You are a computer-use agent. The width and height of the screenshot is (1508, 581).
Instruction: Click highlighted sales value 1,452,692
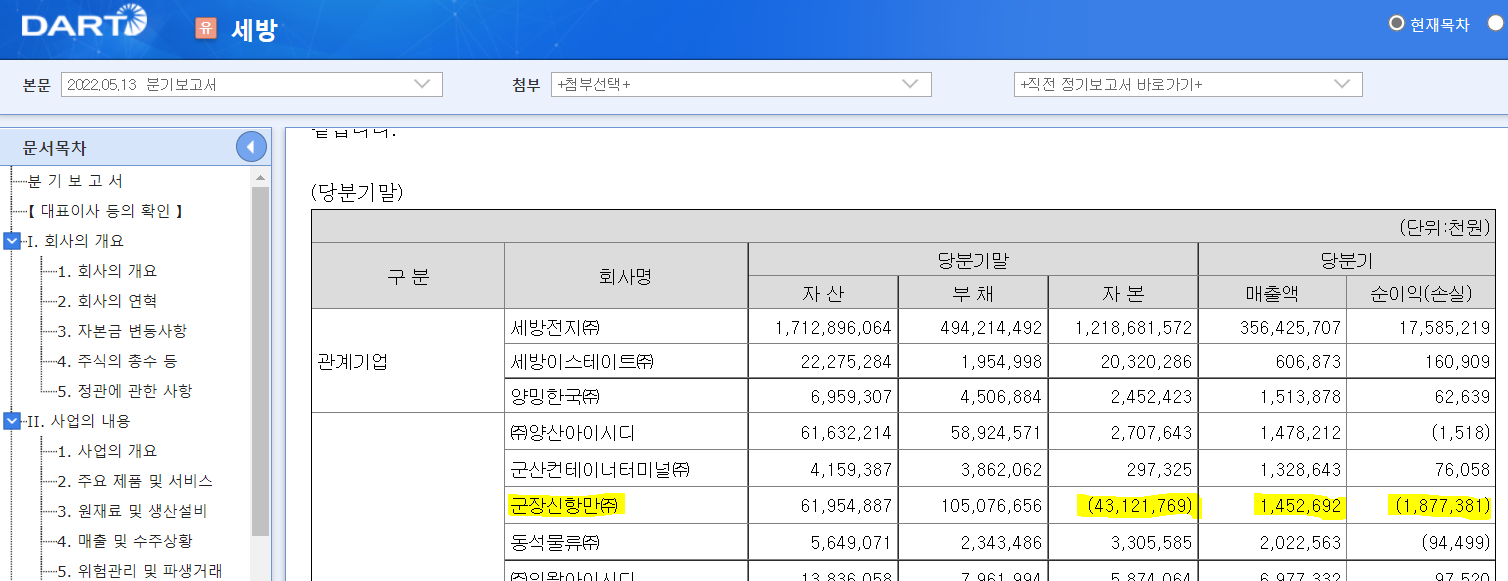(x=1298, y=506)
